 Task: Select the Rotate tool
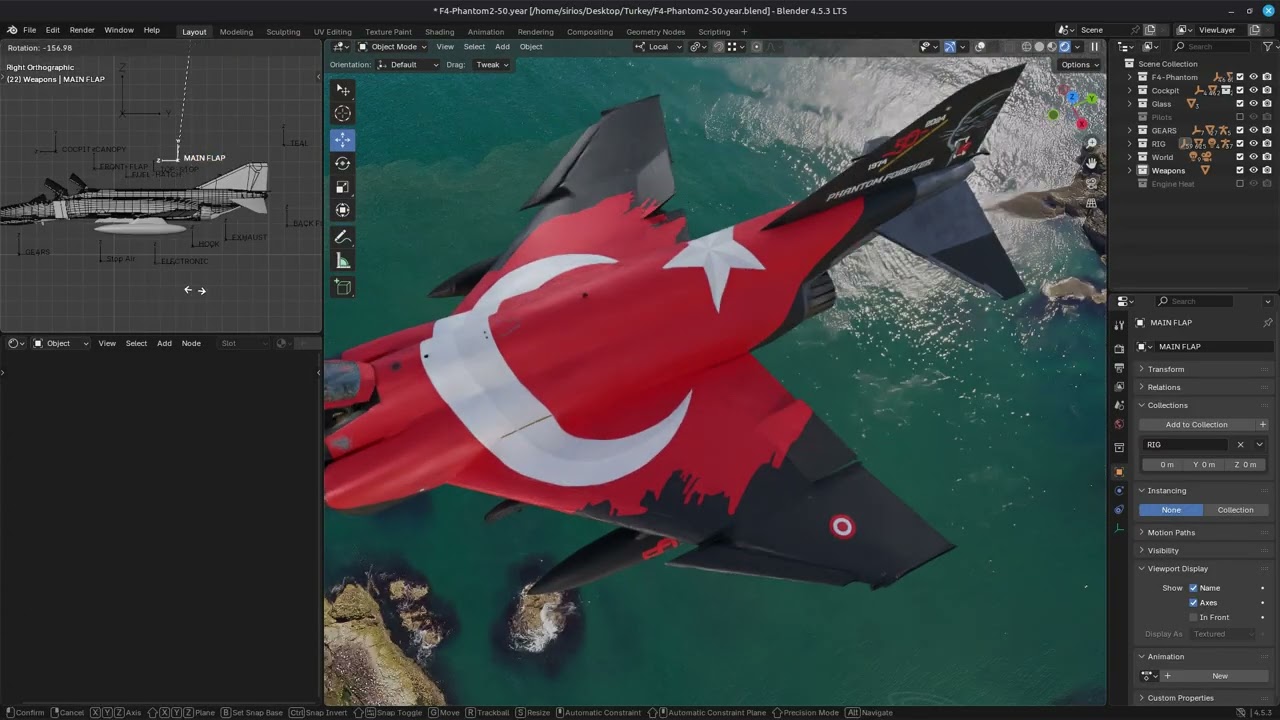coord(343,163)
